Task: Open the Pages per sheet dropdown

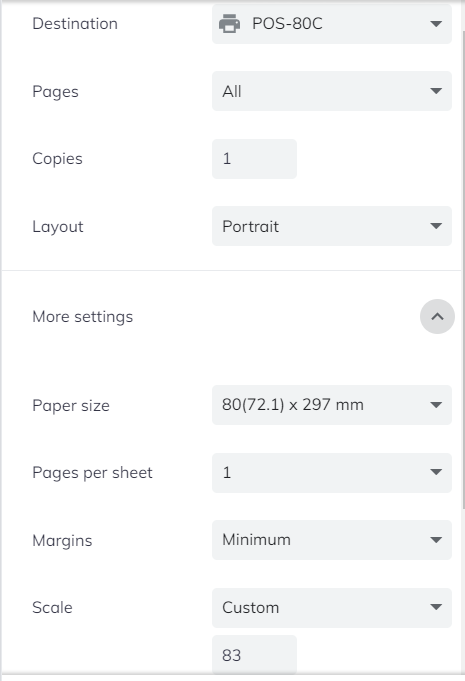Action: coord(332,473)
